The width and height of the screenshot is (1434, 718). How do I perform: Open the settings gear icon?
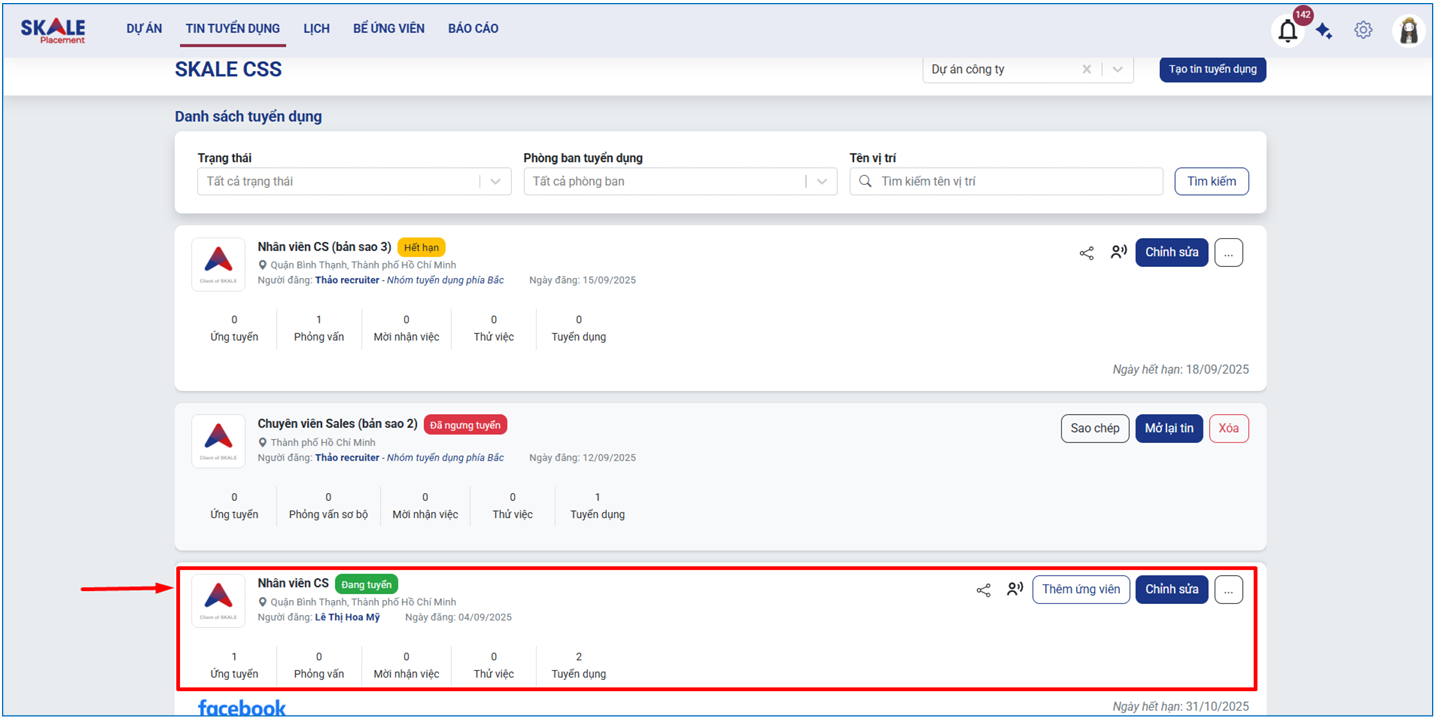(1363, 30)
